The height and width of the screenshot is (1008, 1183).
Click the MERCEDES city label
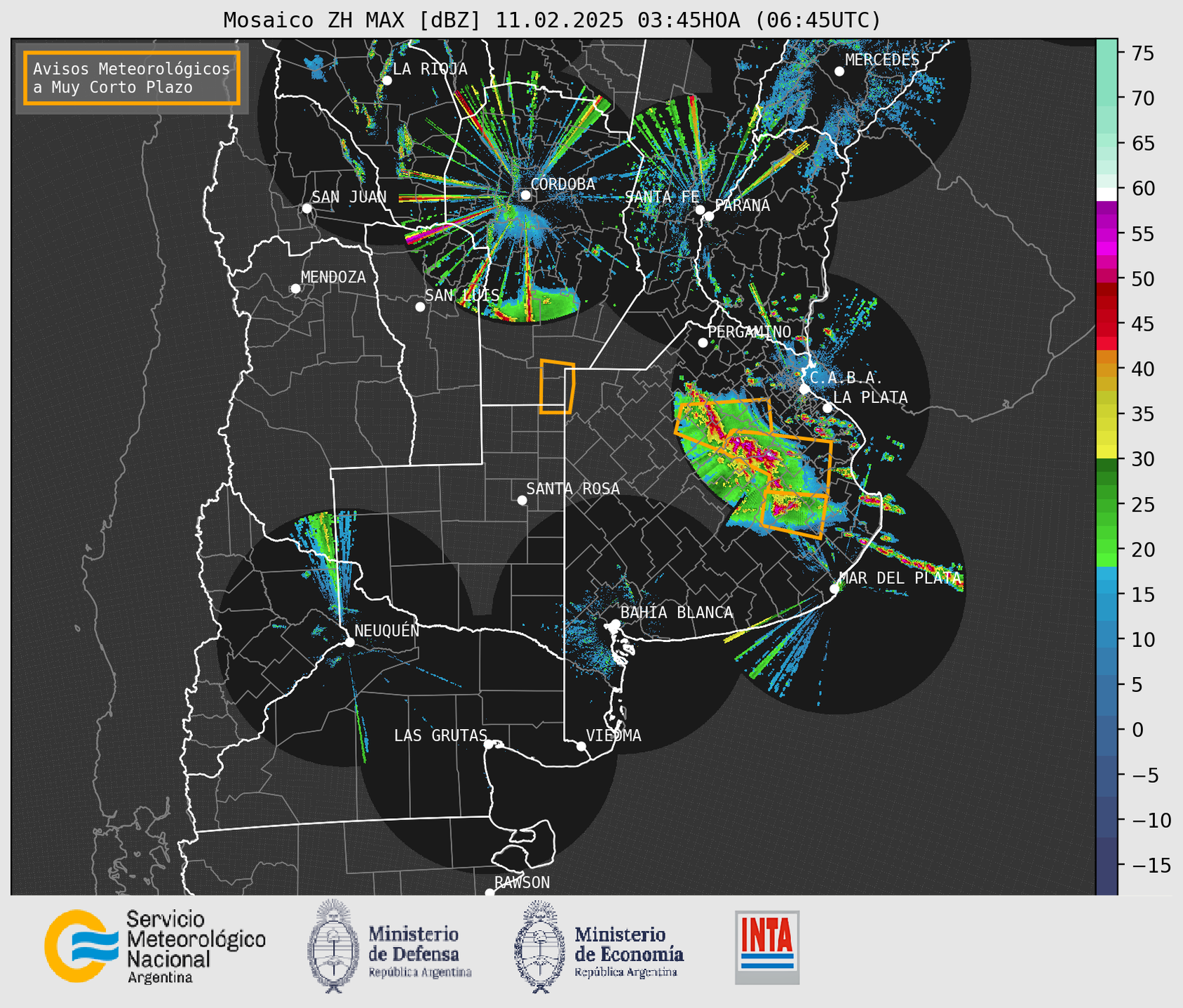point(882,60)
